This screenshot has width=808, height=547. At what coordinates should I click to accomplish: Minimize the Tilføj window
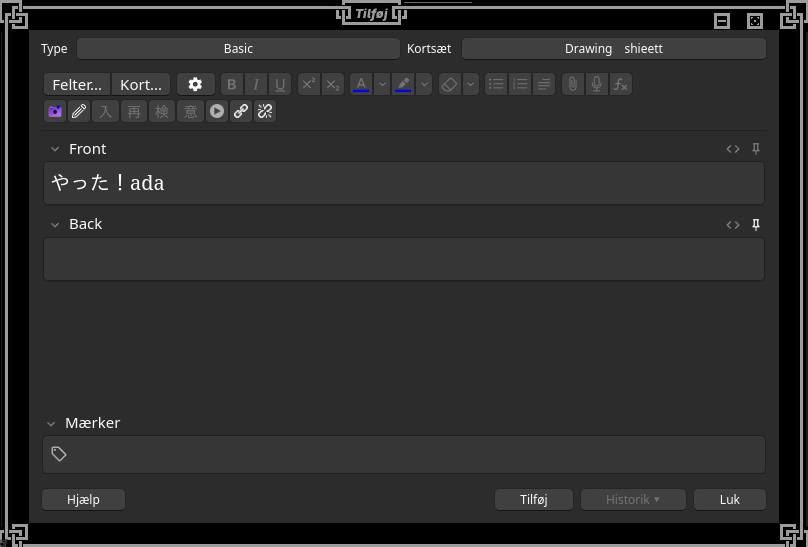(x=722, y=21)
